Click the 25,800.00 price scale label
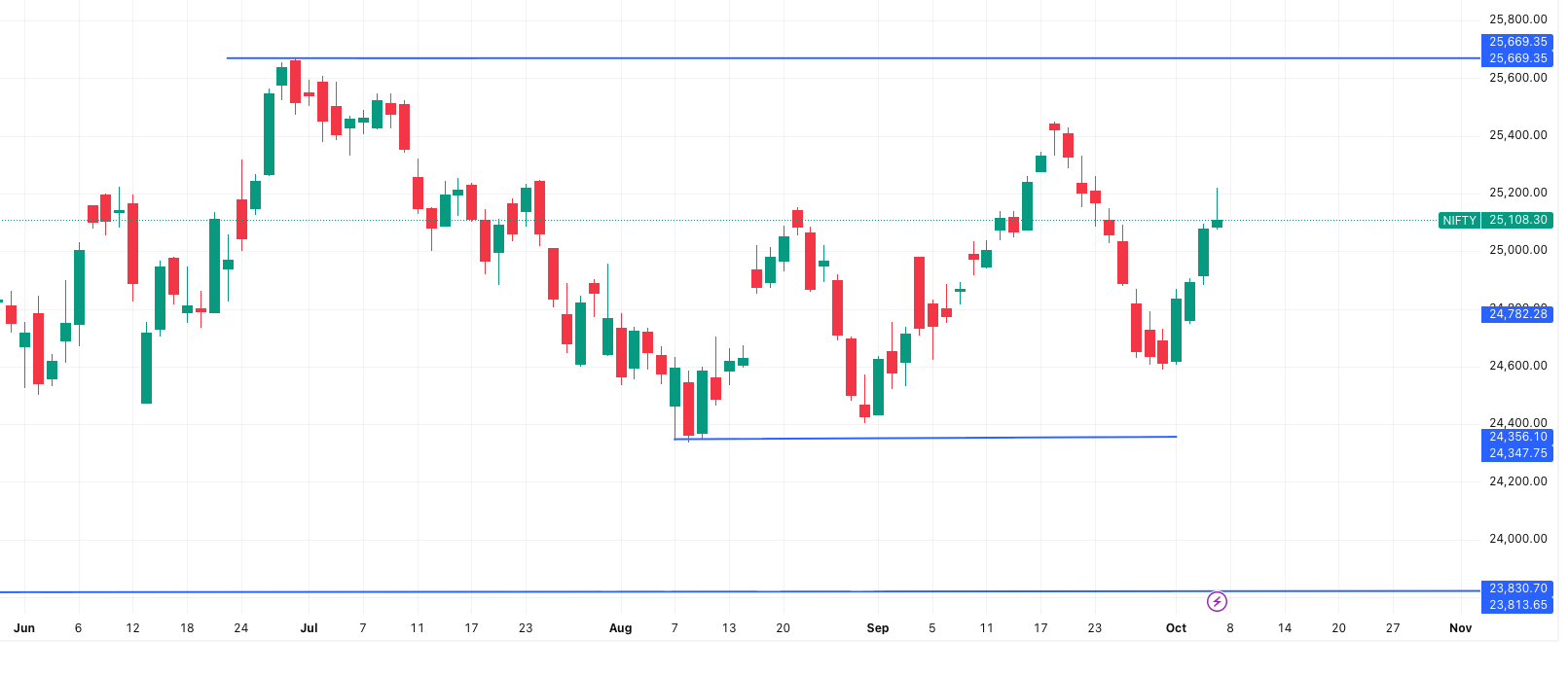Screen dimensions: 1568x675 1517,19
